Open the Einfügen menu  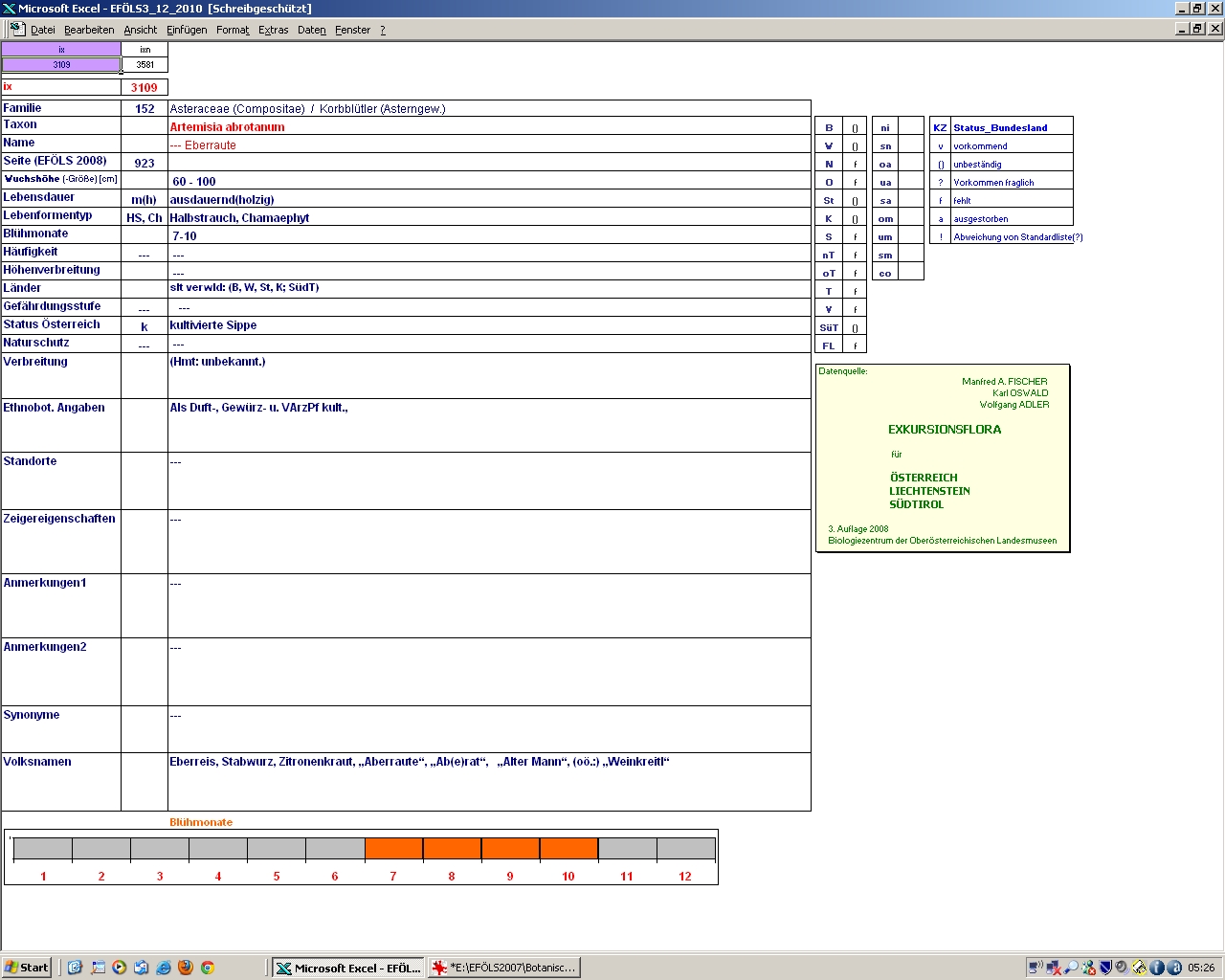(187, 30)
